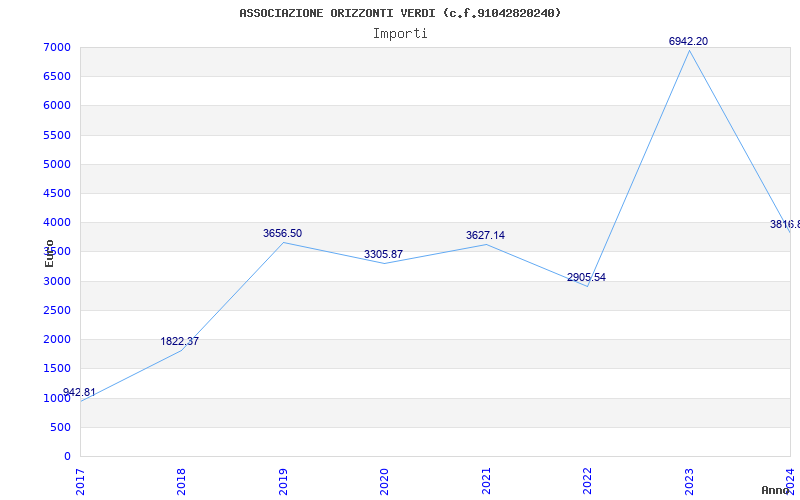Viewport: 800px width, 500px height.
Task: Click the 4000 y-axis tick label
Action: click(57, 222)
